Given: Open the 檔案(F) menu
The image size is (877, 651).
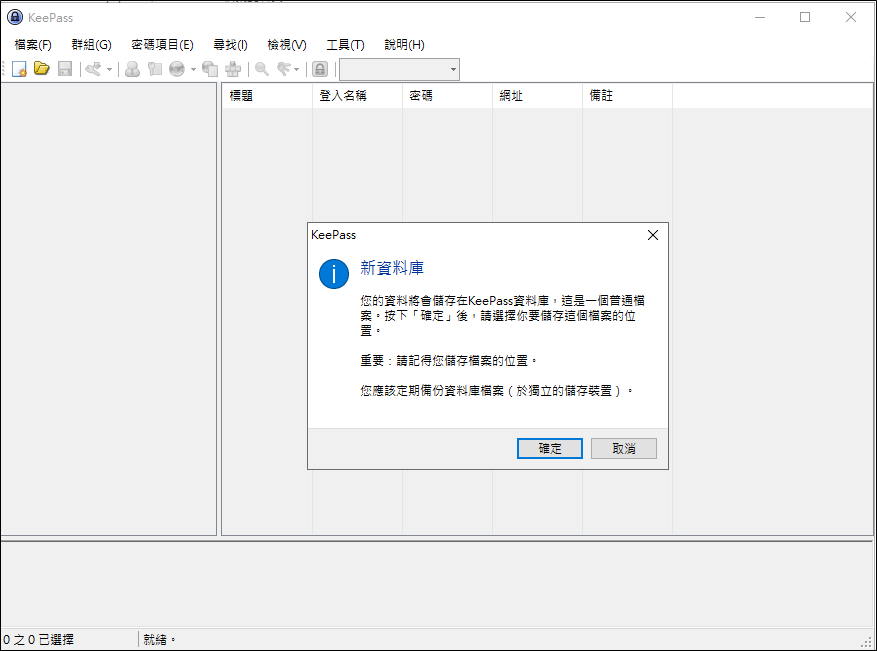Looking at the screenshot, I should pyautogui.click(x=33, y=45).
